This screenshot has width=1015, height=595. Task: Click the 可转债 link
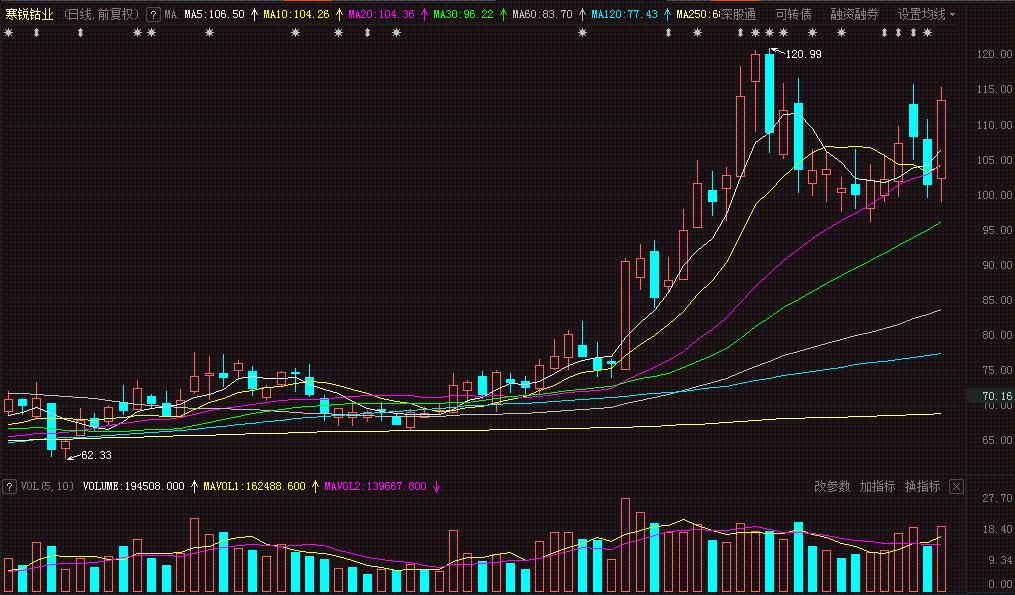coord(793,14)
